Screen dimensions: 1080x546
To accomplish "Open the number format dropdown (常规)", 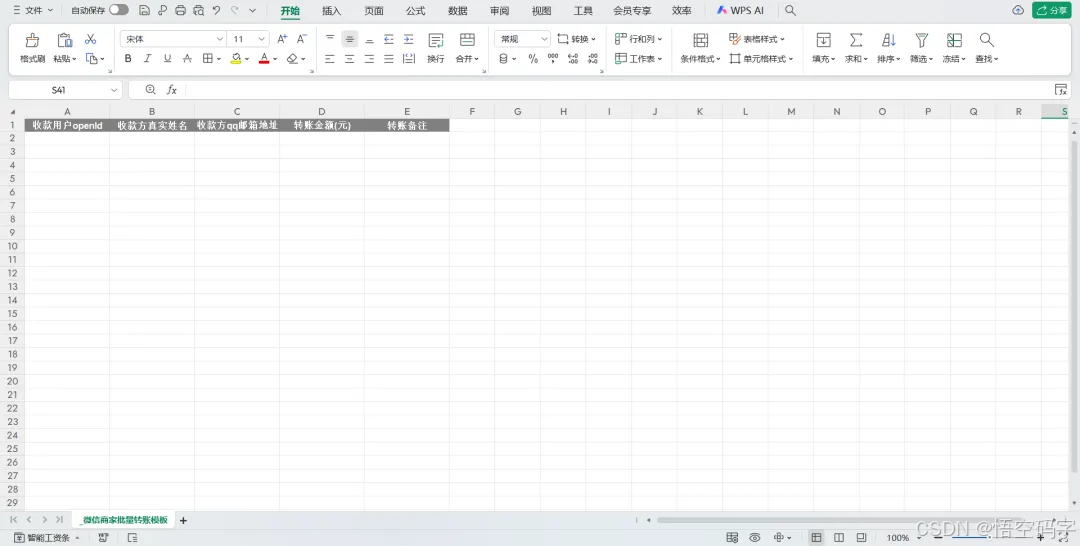I will 544,39.
